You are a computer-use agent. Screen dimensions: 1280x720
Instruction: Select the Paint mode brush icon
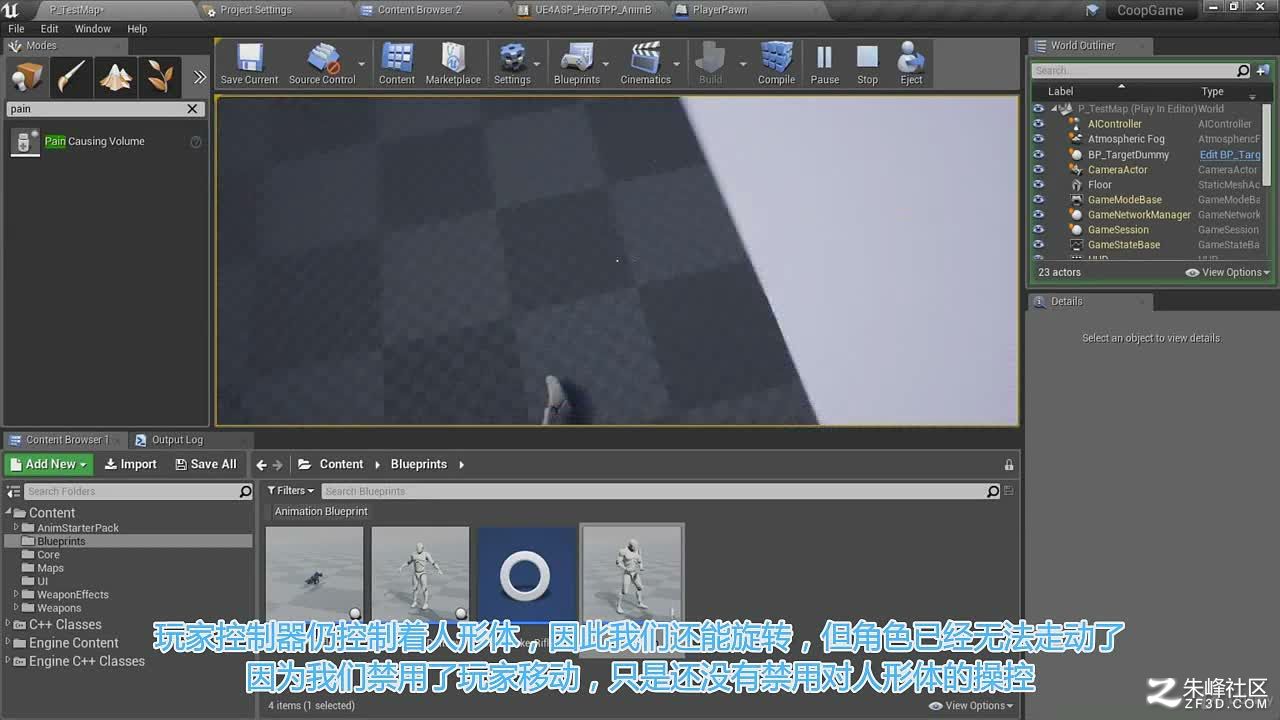pos(72,77)
